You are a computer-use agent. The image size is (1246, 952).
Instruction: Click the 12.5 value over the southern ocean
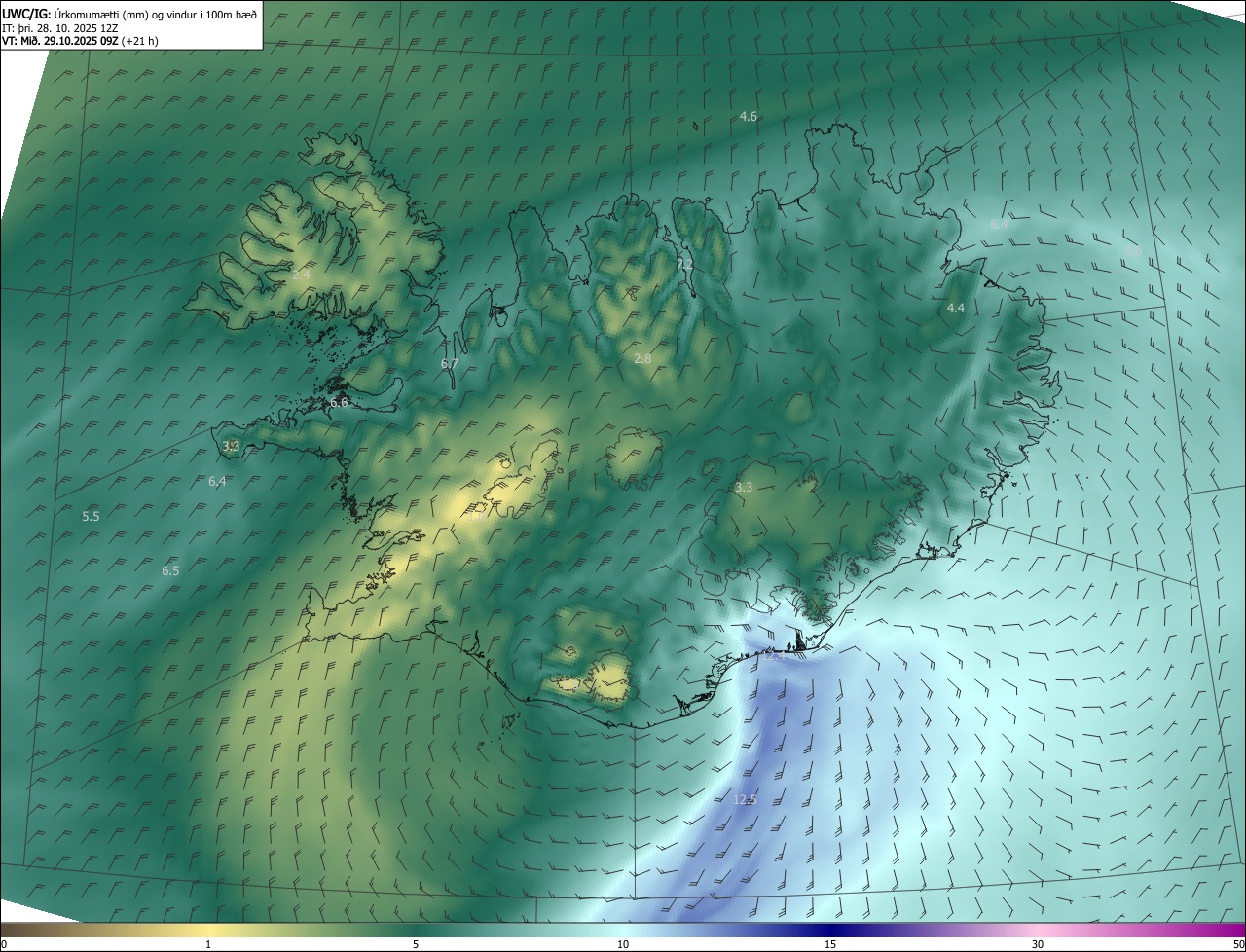[745, 799]
